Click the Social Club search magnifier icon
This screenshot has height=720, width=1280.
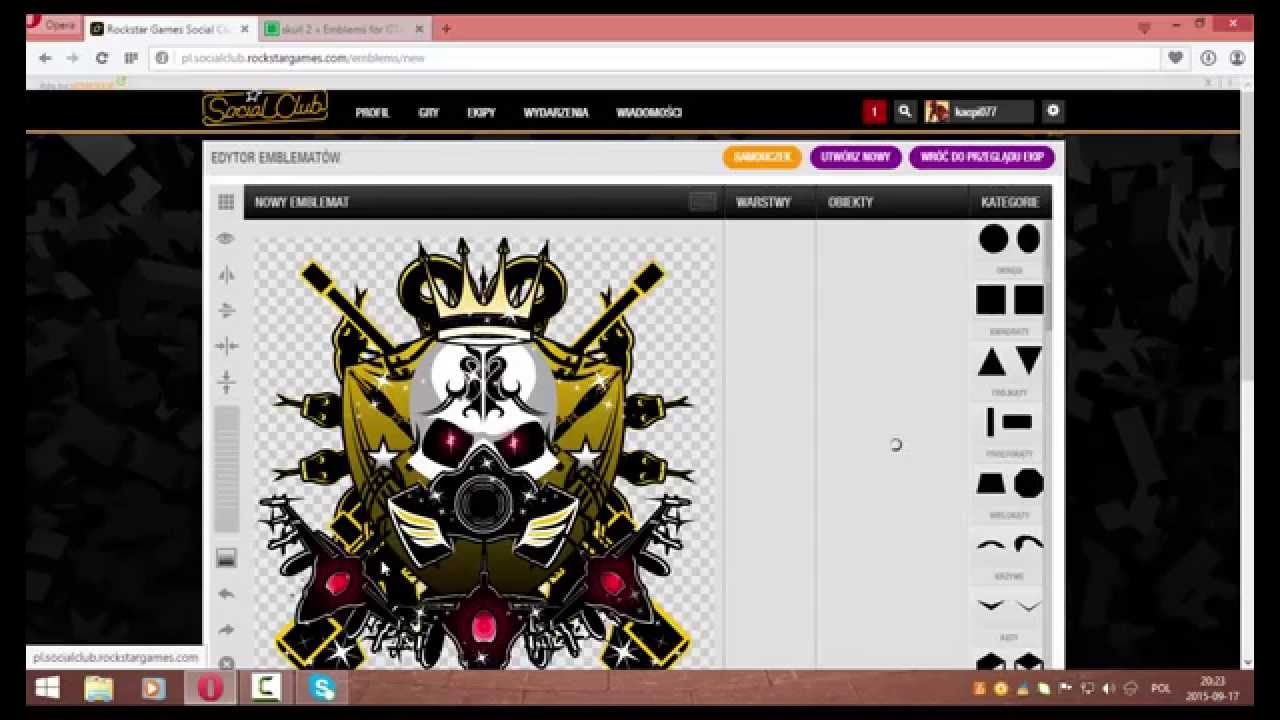tap(905, 112)
